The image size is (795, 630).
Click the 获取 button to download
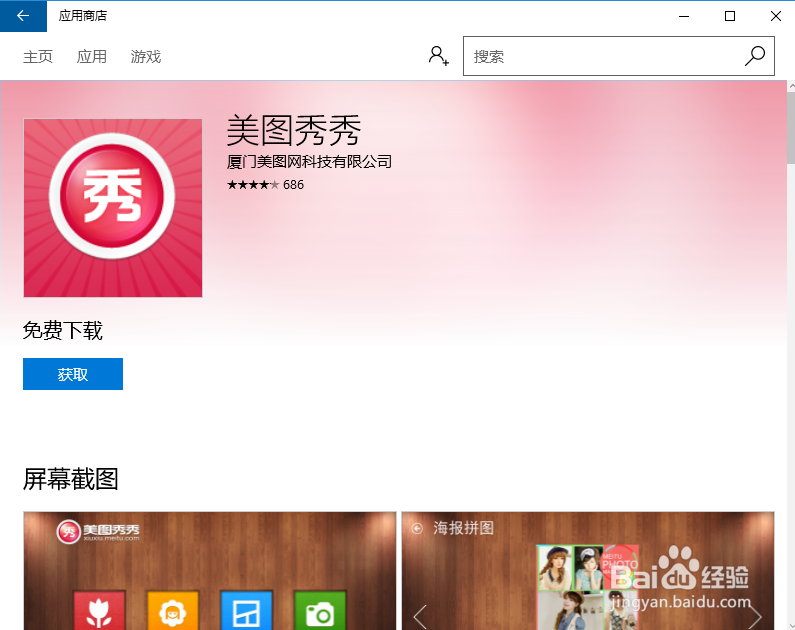73,374
